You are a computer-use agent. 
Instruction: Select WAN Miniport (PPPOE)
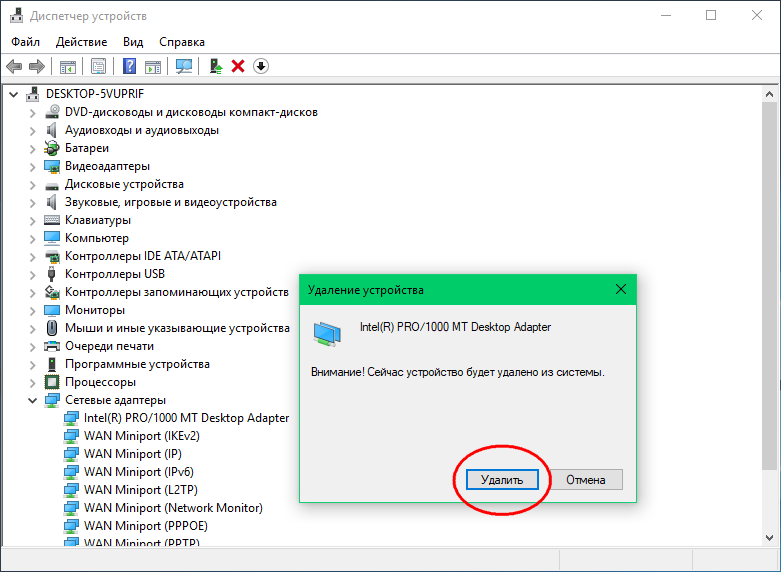[x=145, y=526]
